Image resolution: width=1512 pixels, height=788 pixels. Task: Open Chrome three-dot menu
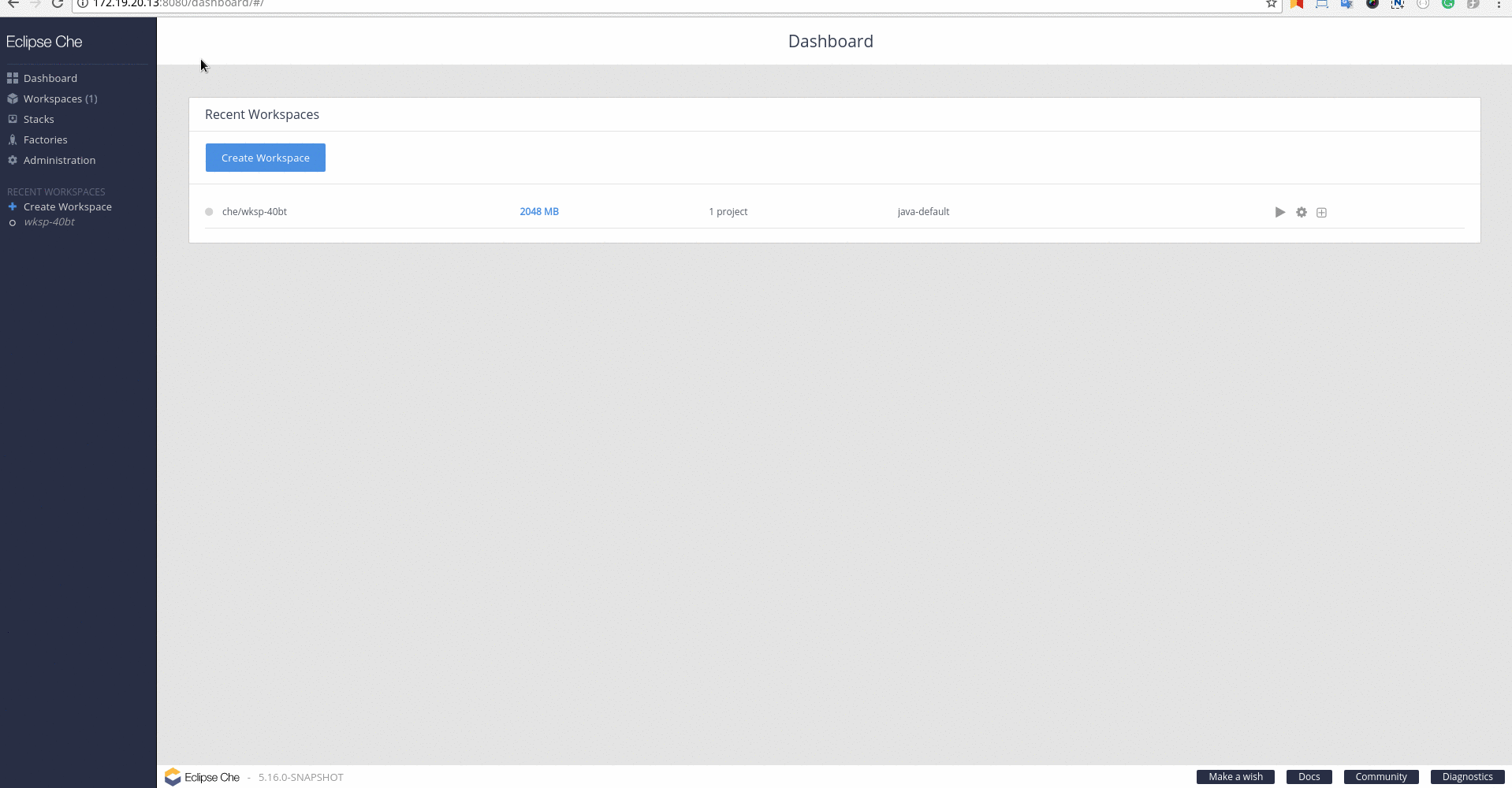point(1499,4)
